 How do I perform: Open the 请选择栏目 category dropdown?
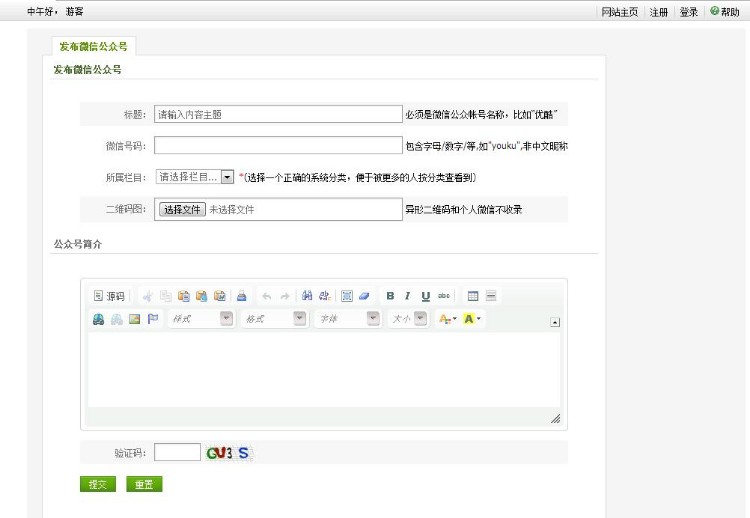194,177
